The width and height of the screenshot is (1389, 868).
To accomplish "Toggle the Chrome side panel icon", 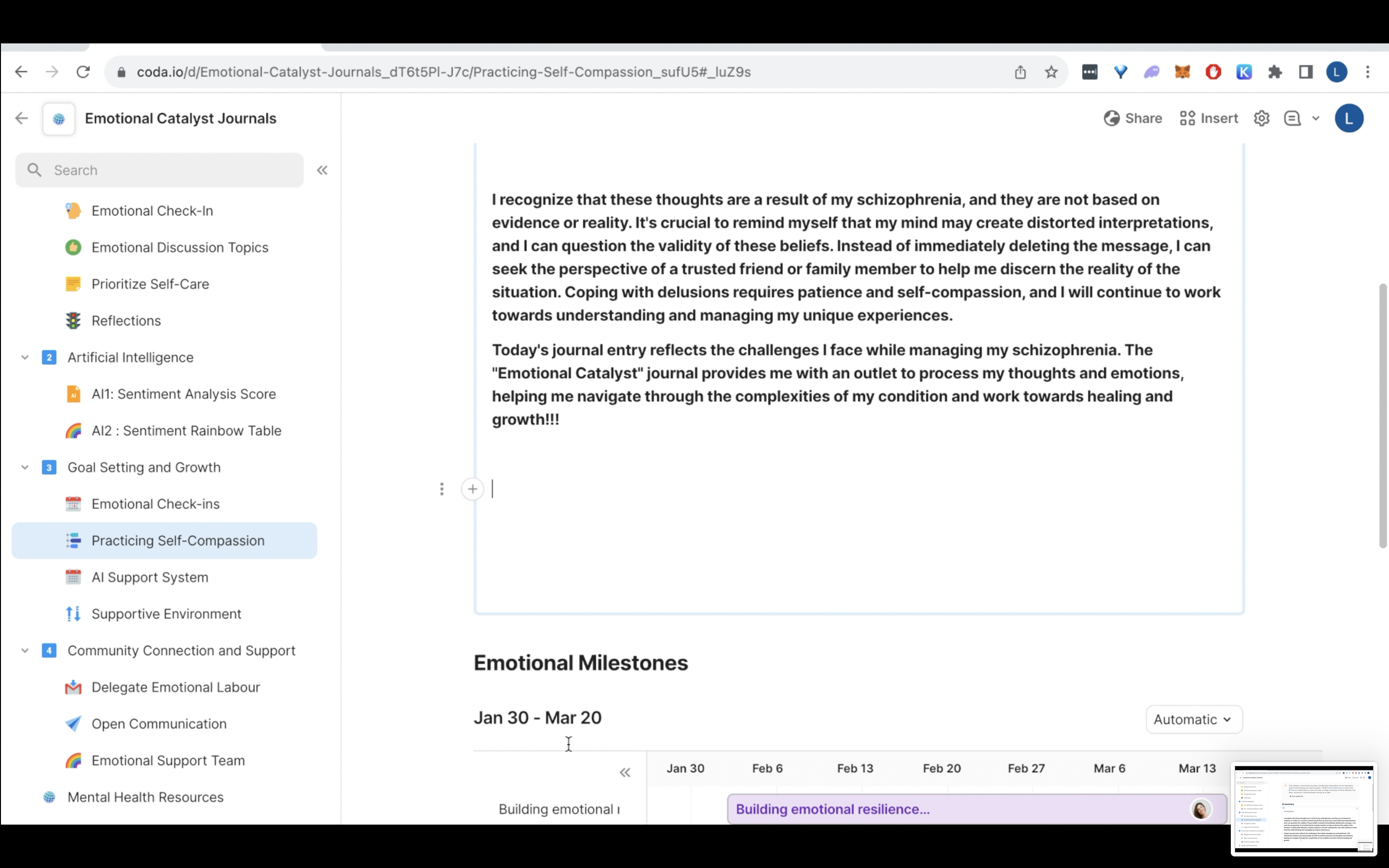I will (1306, 72).
